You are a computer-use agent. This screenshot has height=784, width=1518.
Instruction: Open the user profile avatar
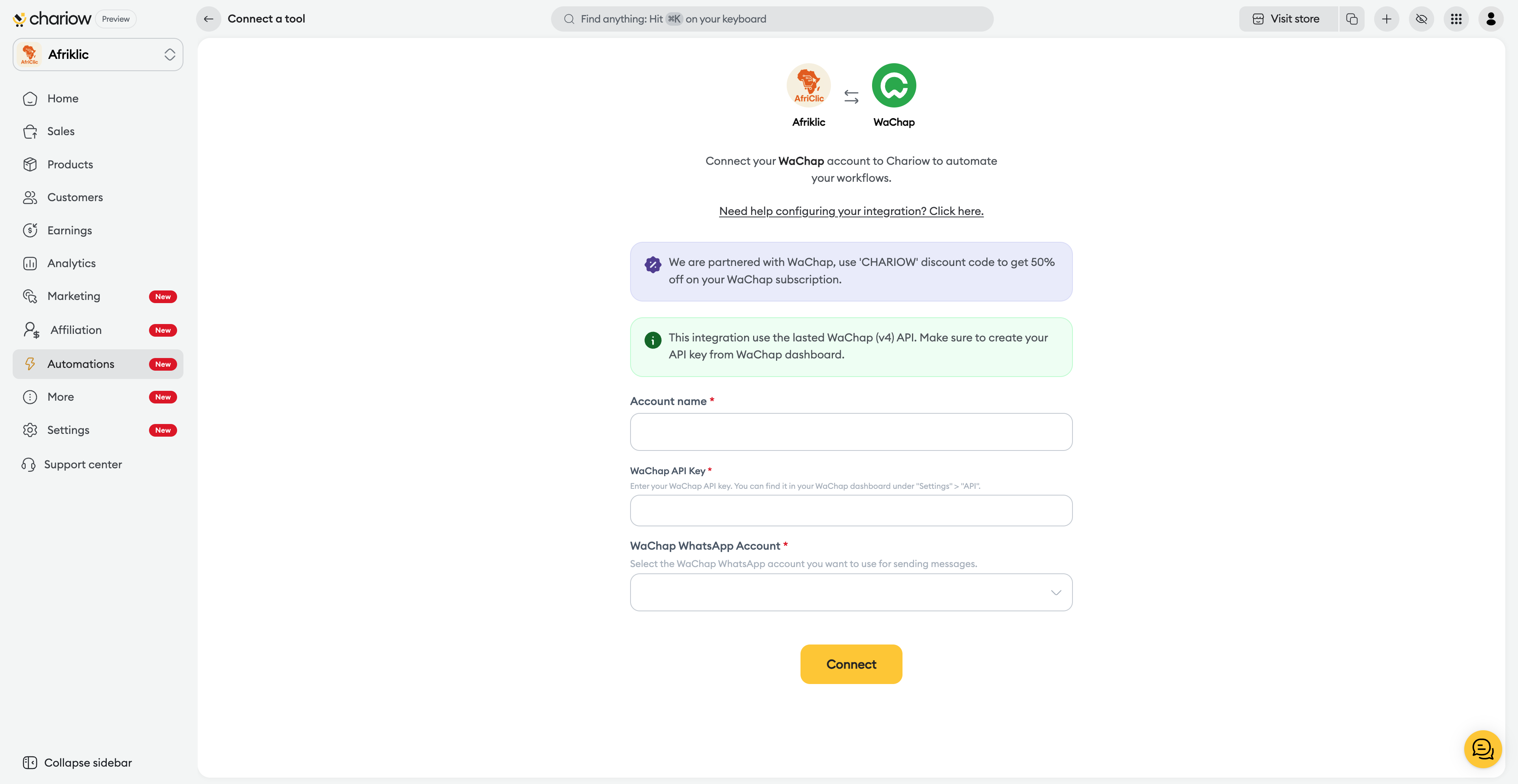click(1490, 19)
